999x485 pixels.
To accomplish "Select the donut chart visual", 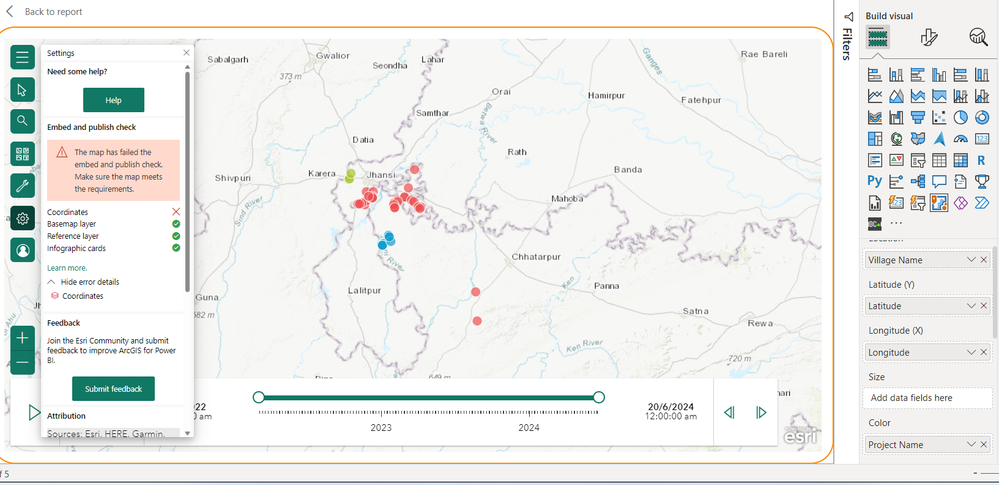I will tap(982, 117).
